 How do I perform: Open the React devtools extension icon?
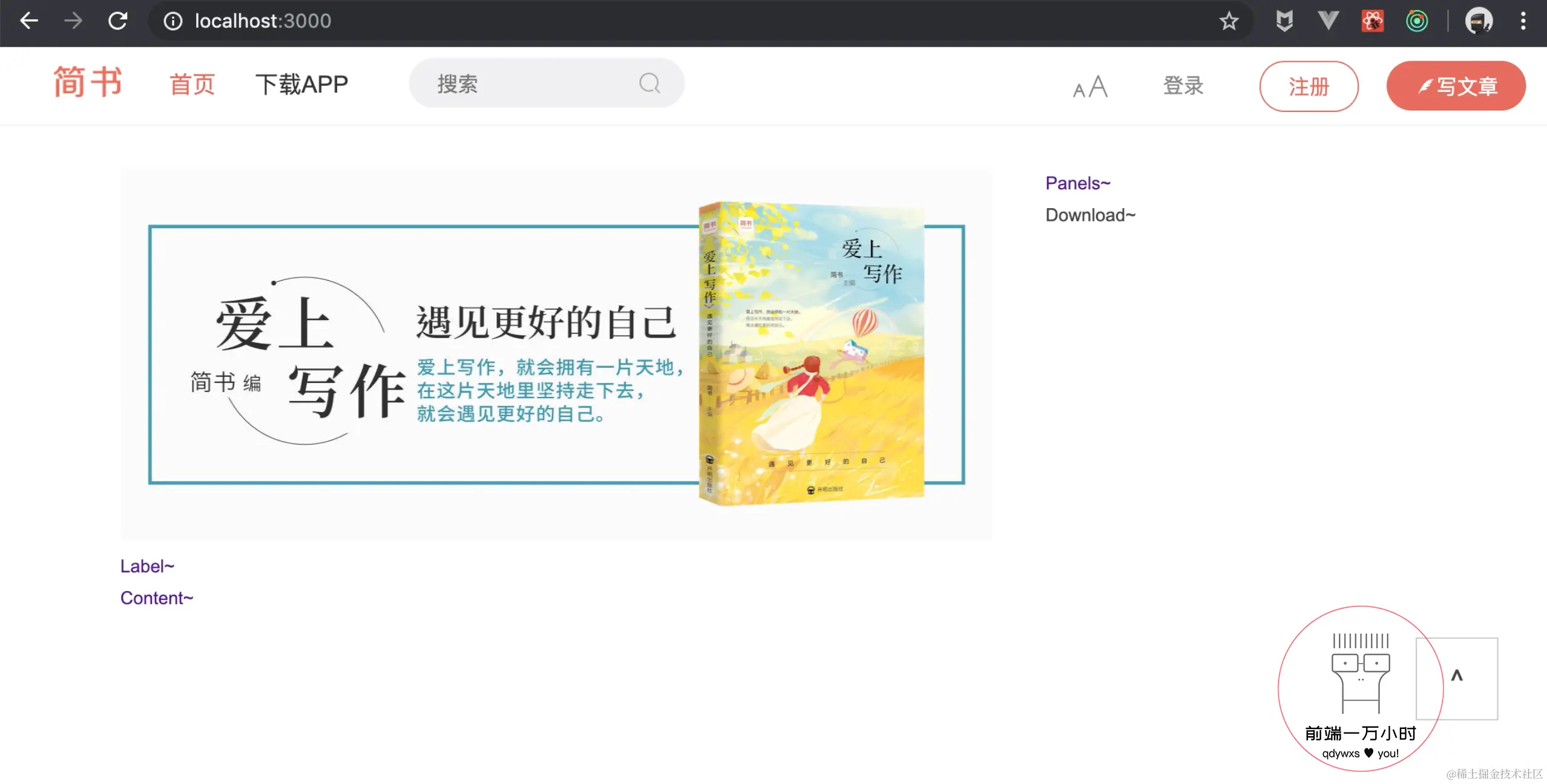pyautogui.click(x=1372, y=21)
